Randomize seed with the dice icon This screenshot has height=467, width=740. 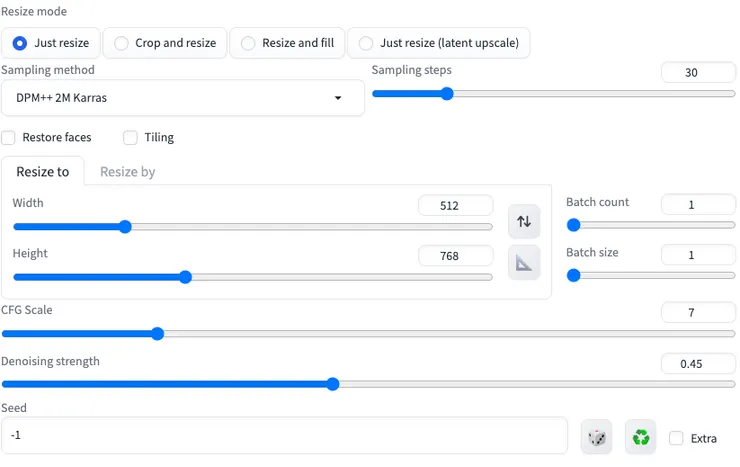[x=597, y=437]
